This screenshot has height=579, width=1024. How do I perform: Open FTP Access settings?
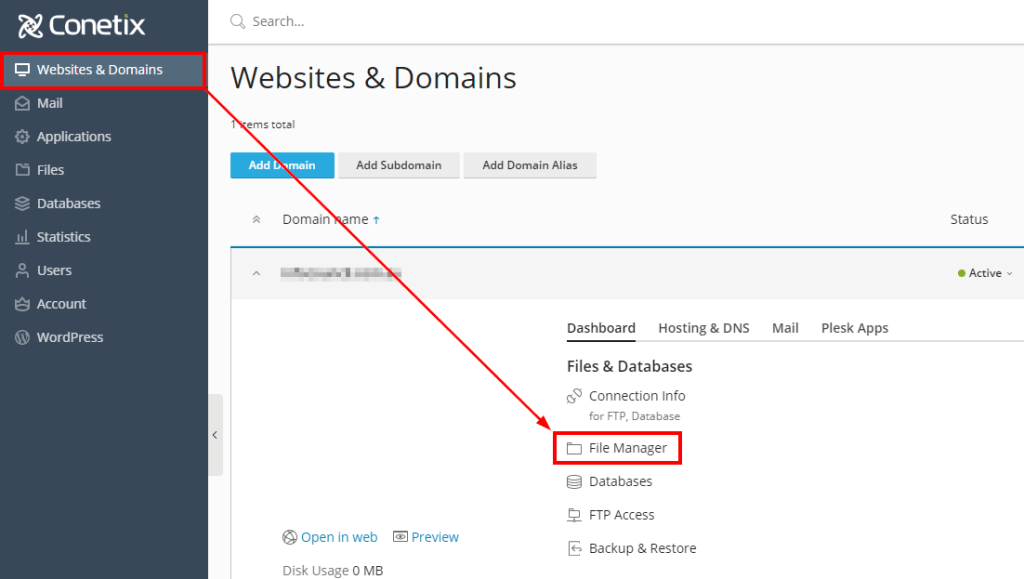pyautogui.click(x=621, y=514)
